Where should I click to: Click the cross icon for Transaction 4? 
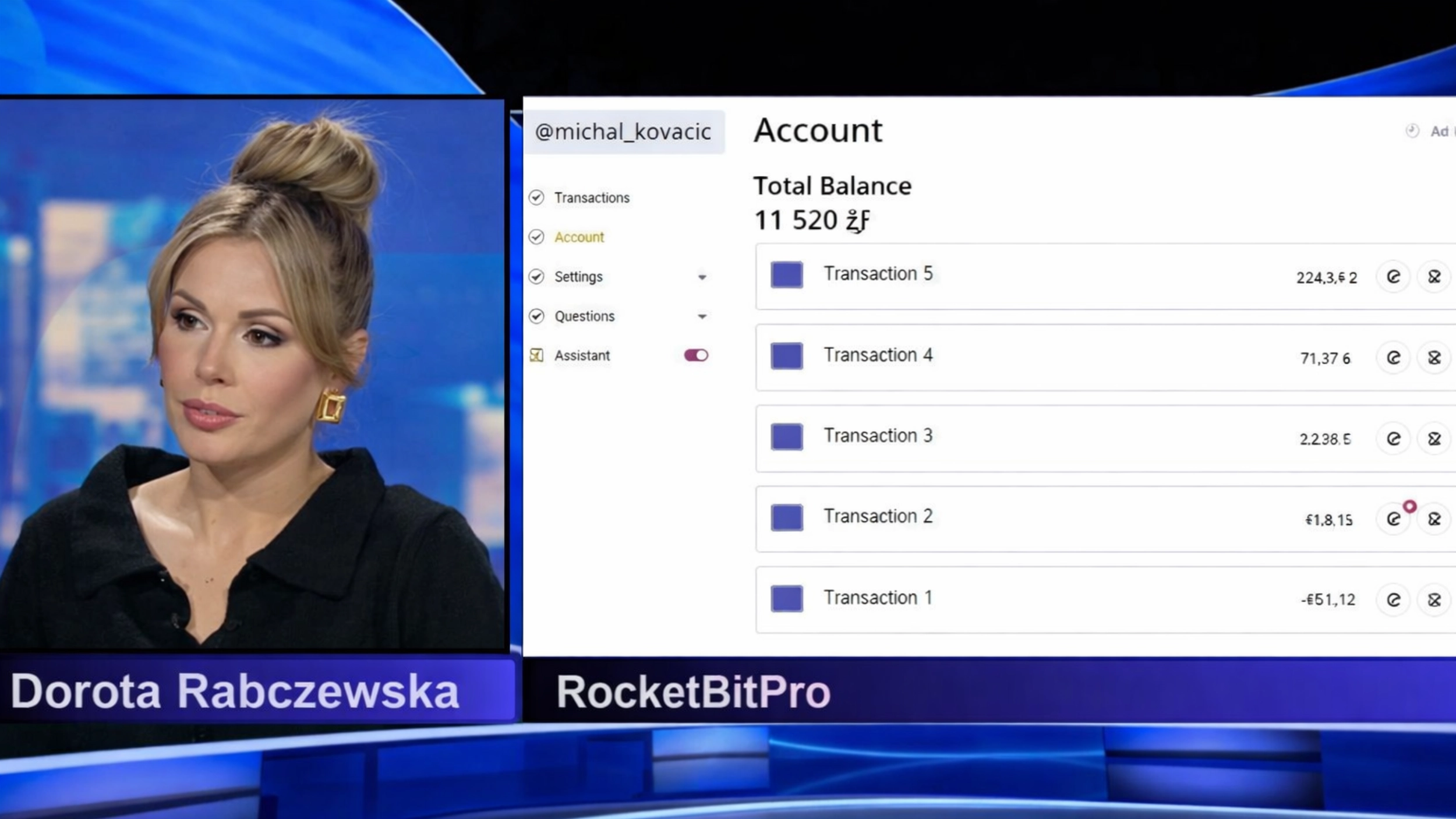[x=1434, y=358]
